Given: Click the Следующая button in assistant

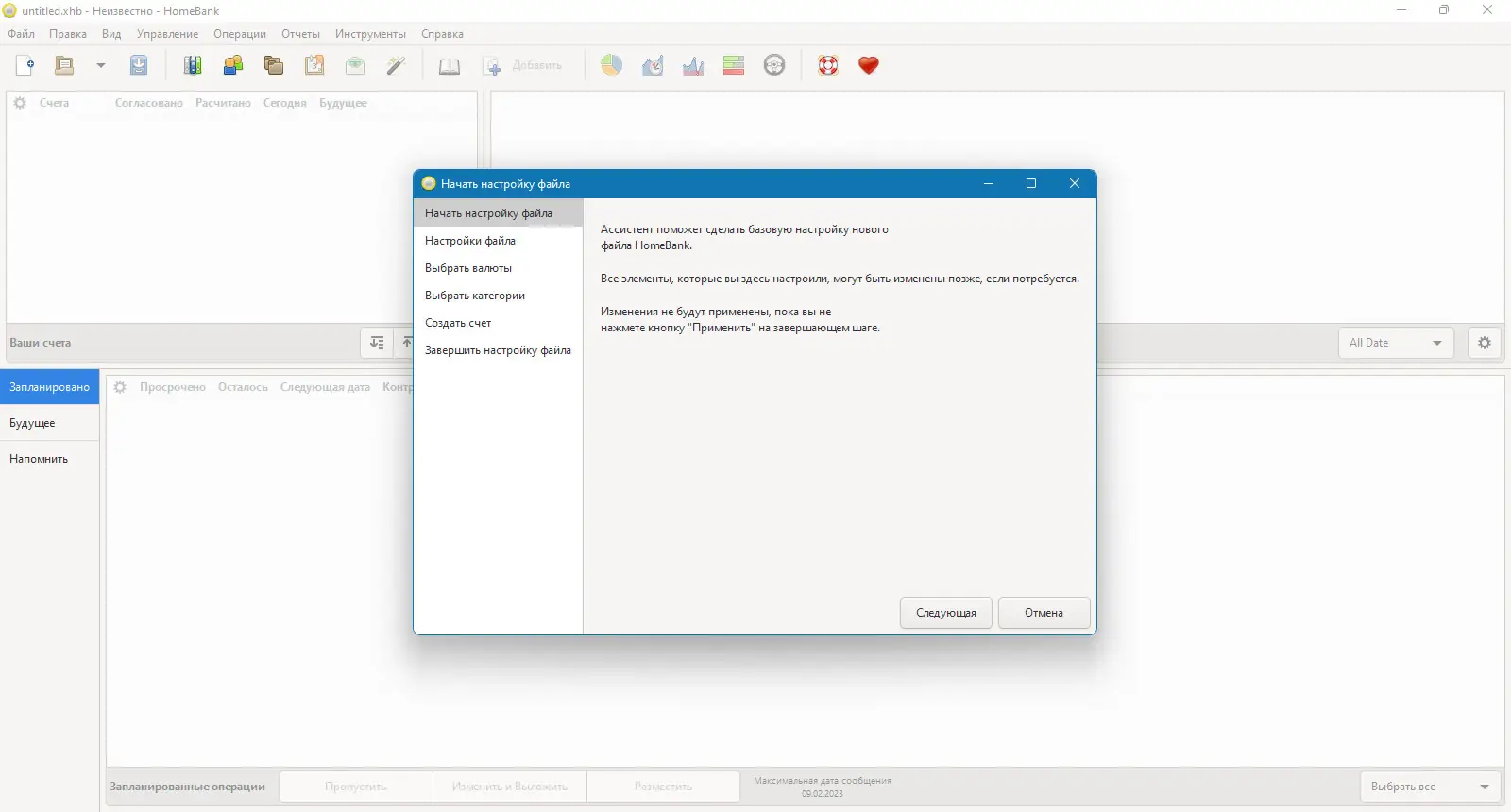Looking at the screenshot, I should (x=946, y=613).
